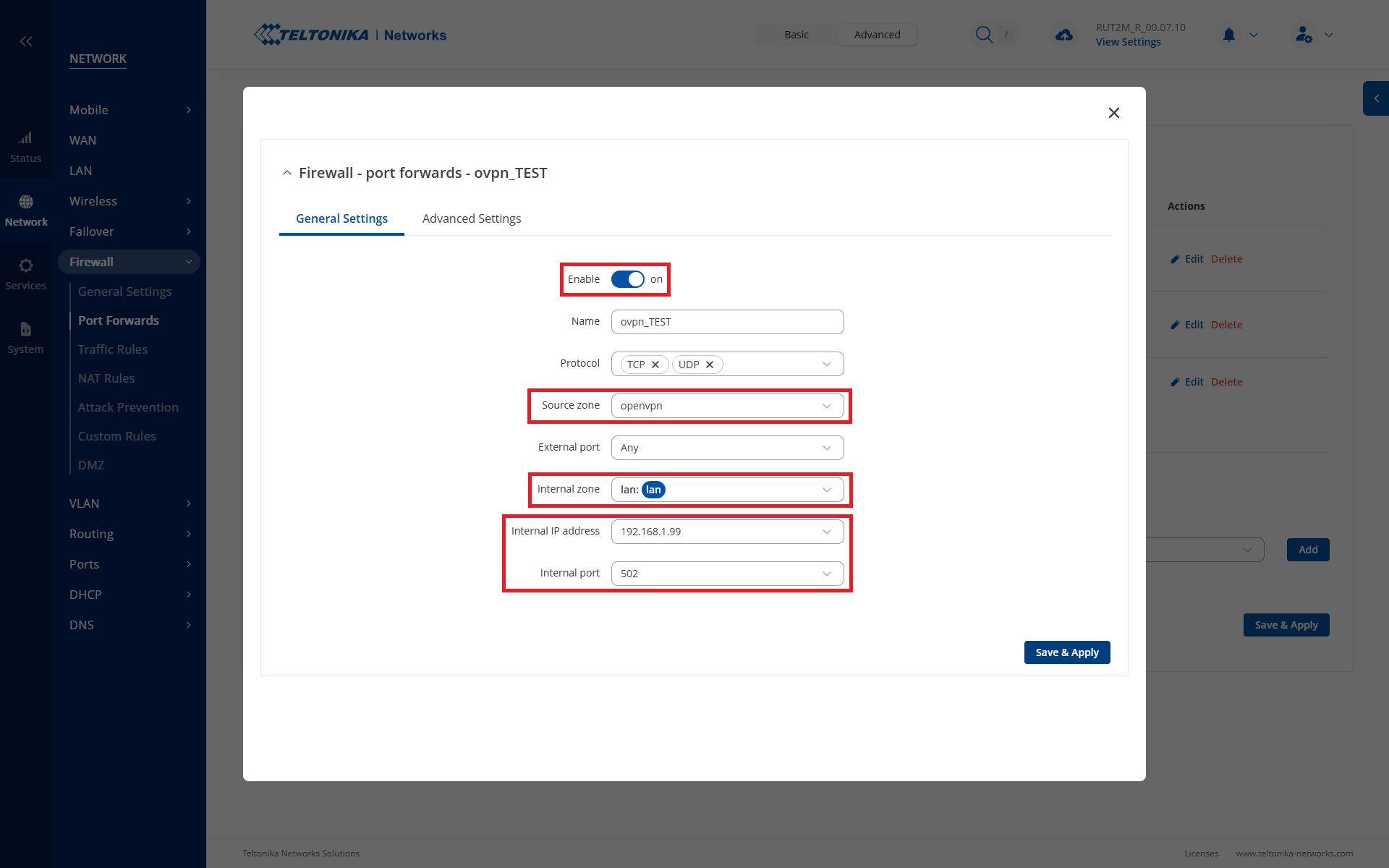Switch to Advanced mode

point(877,35)
